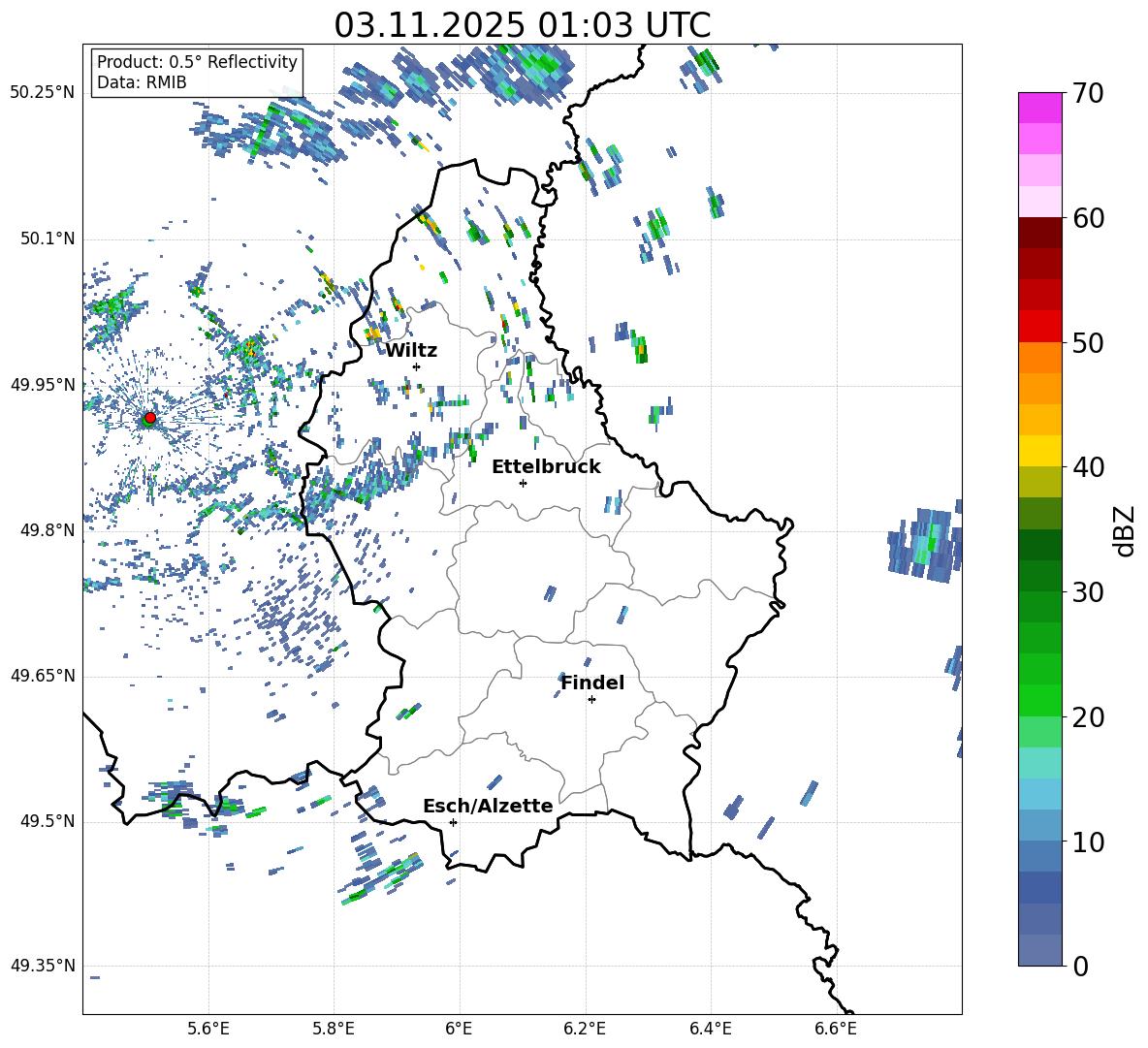
Task: Click the 50.25°N latitude label
Action: [x=43, y=93]
